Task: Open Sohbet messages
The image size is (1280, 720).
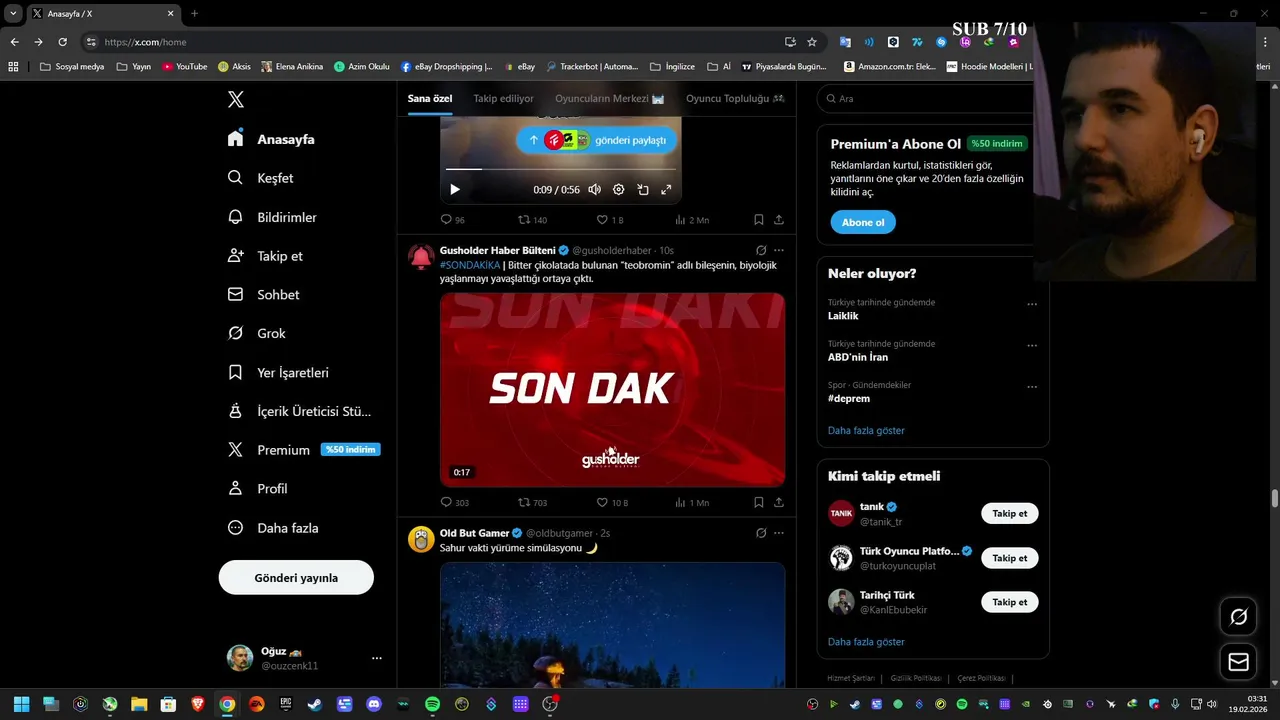Action: pos(263,295)
